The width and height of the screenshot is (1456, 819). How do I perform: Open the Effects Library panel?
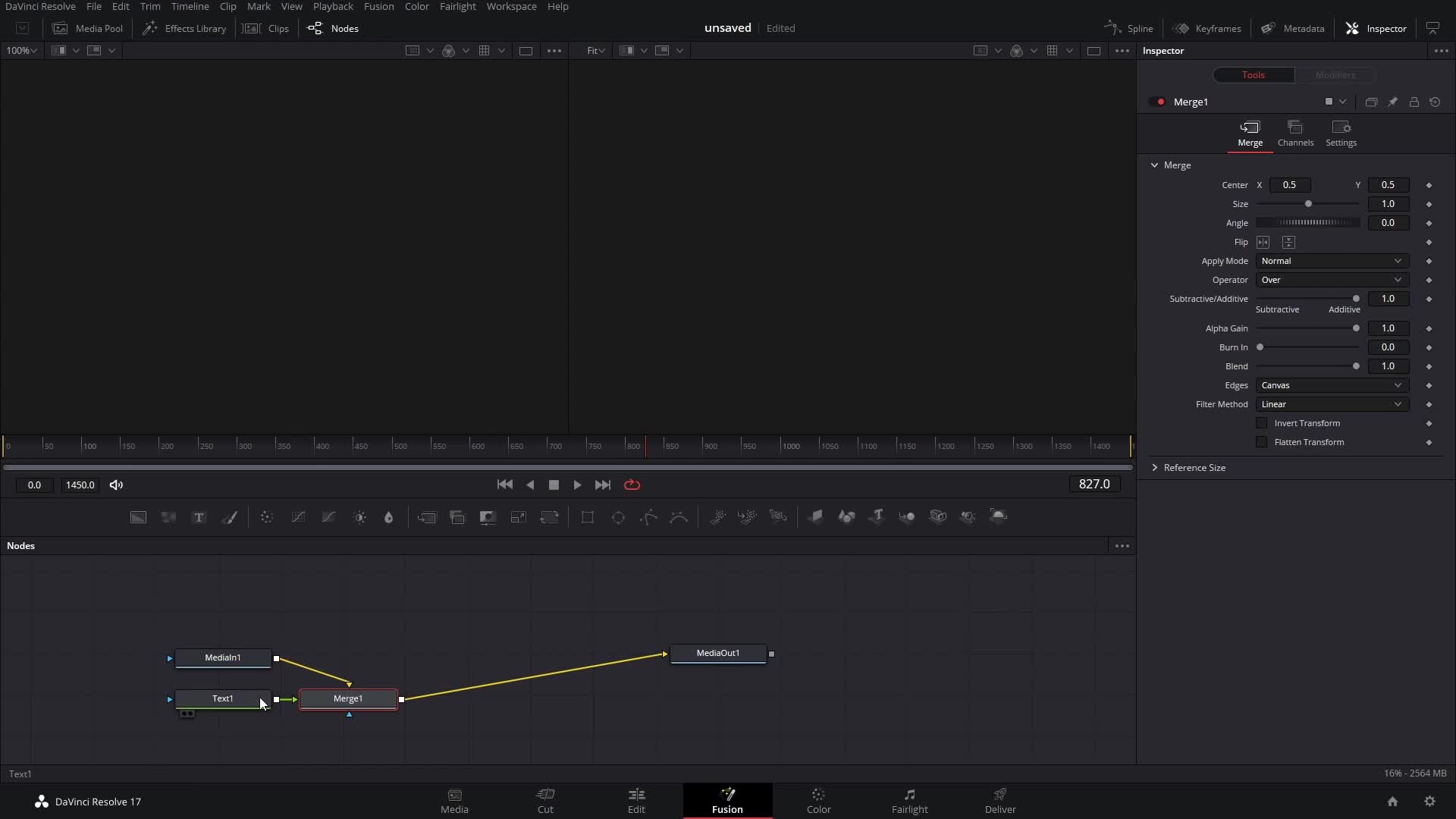click(184, 28)
